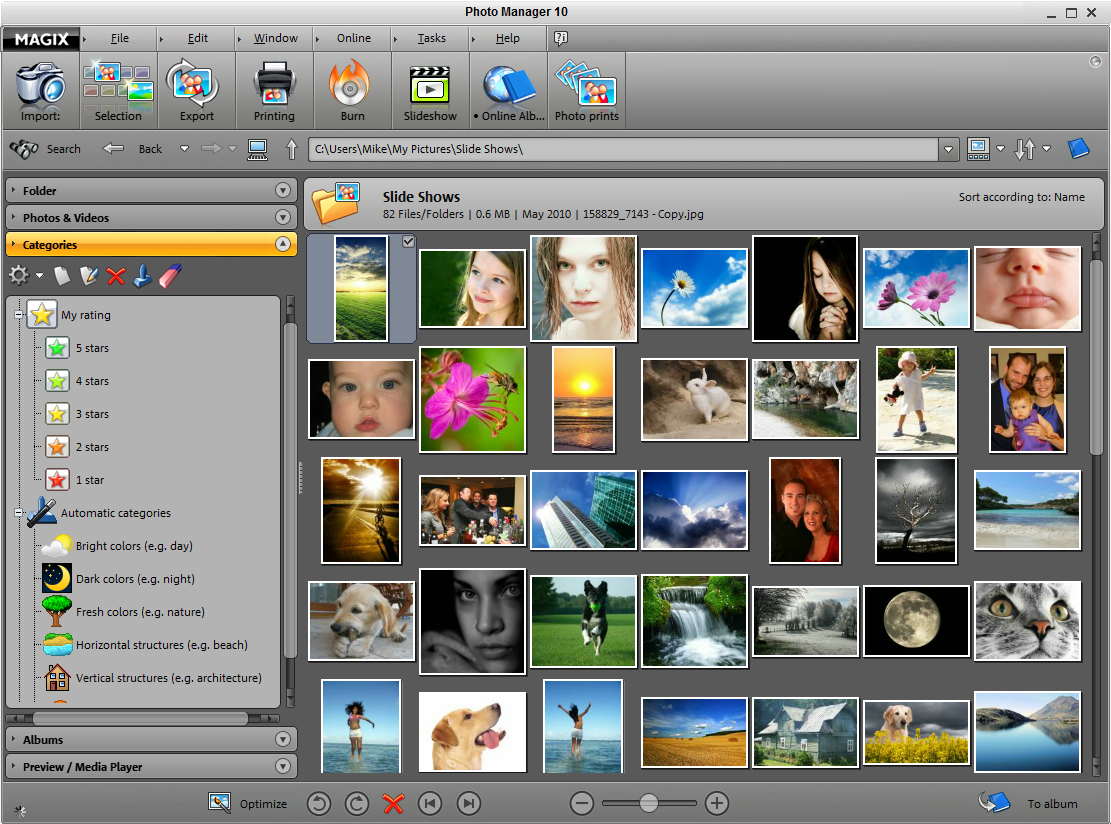The height and width of the screenshot is (824, 1111).
Task: Open the Import tool
Action: click(x=40, y=90)
